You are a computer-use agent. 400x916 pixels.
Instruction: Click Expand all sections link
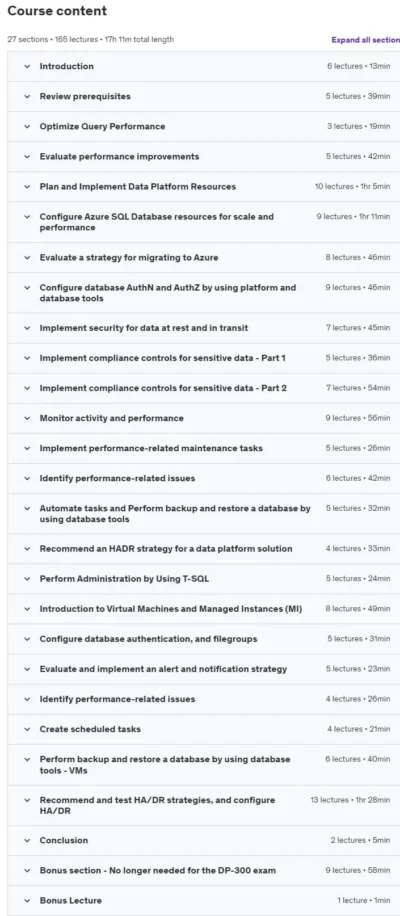(366, 40)
